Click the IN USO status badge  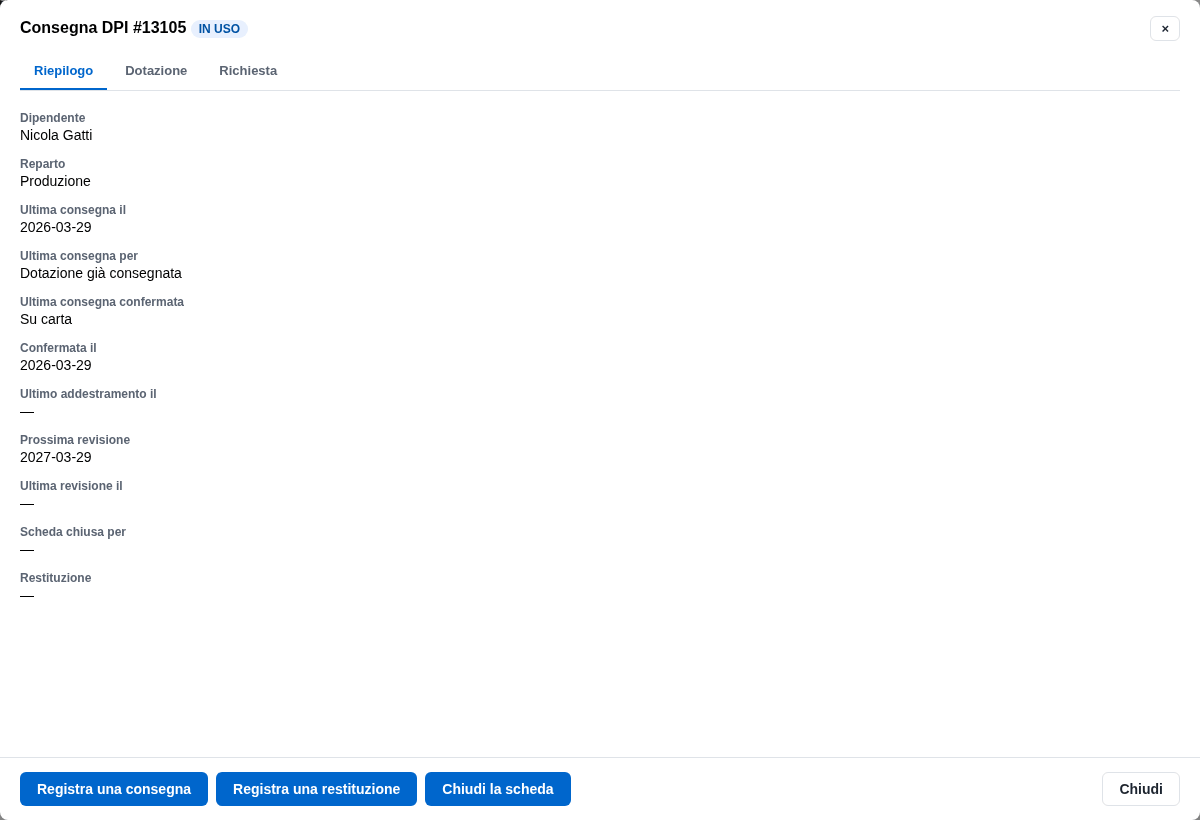coord(219,29)
